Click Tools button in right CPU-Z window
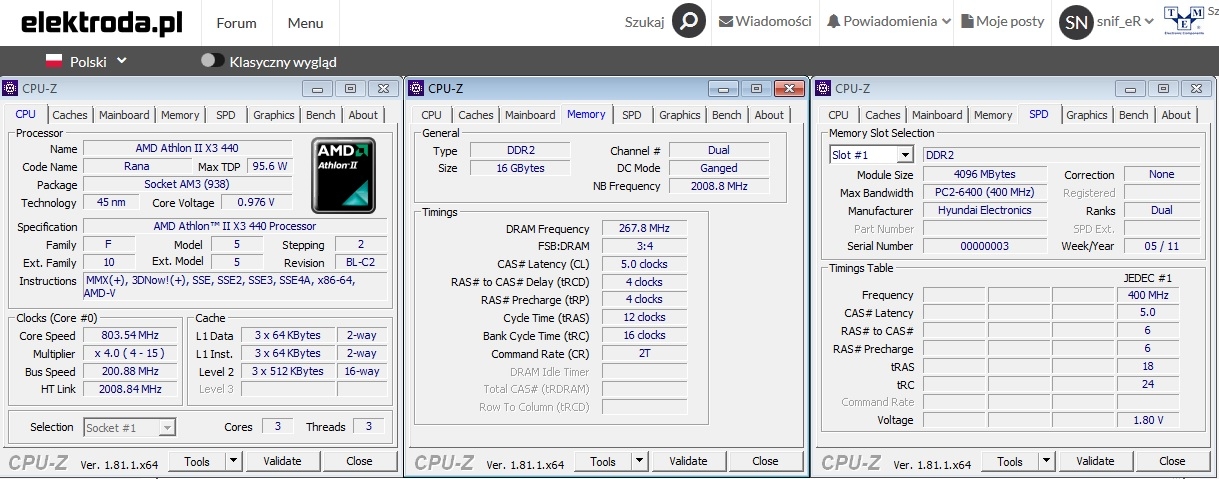 pyautogui.click(x=1010, y=461)
